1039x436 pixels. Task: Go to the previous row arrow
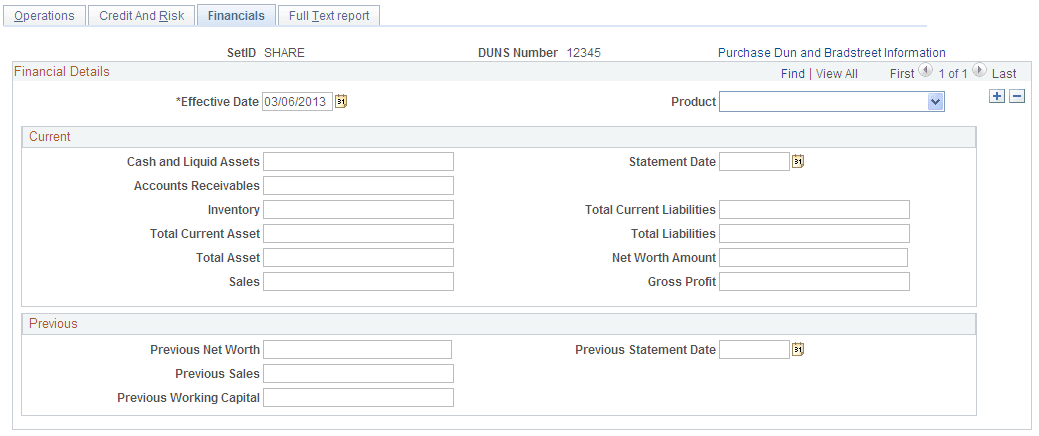tap(925, 72)
